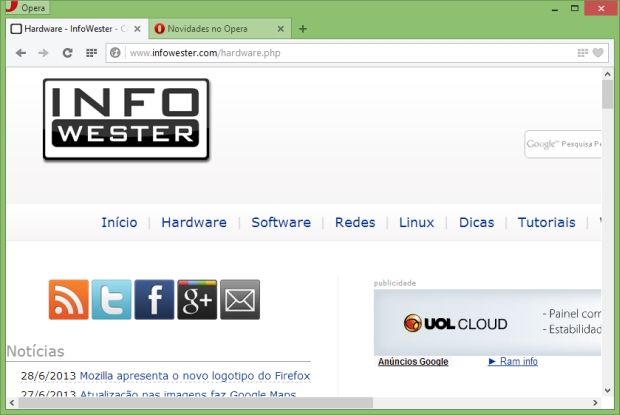Screen dimensions: 620x415
Task: Click the vertical scrollbar down arrow
Action: pos(607,390)
